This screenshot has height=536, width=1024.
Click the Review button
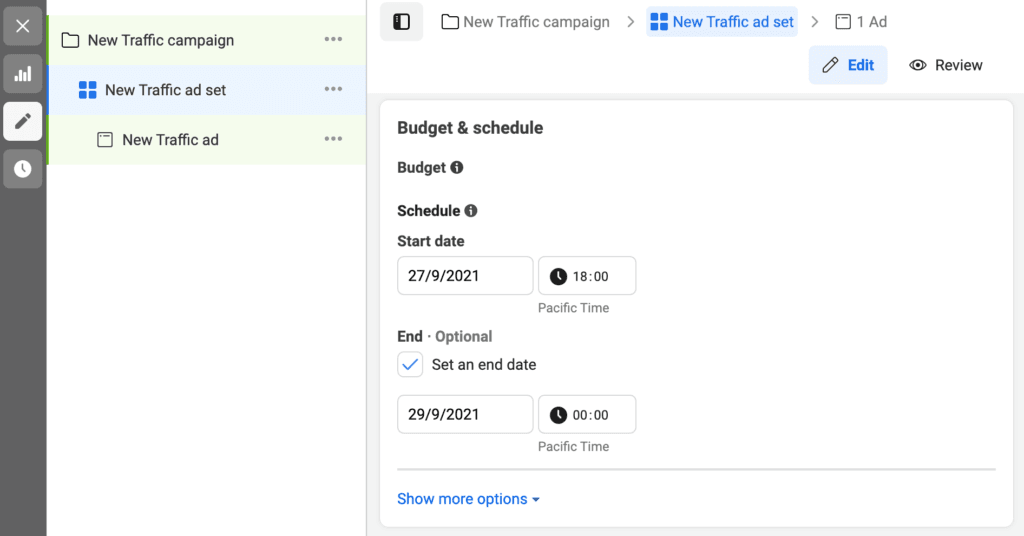[946, 65]
